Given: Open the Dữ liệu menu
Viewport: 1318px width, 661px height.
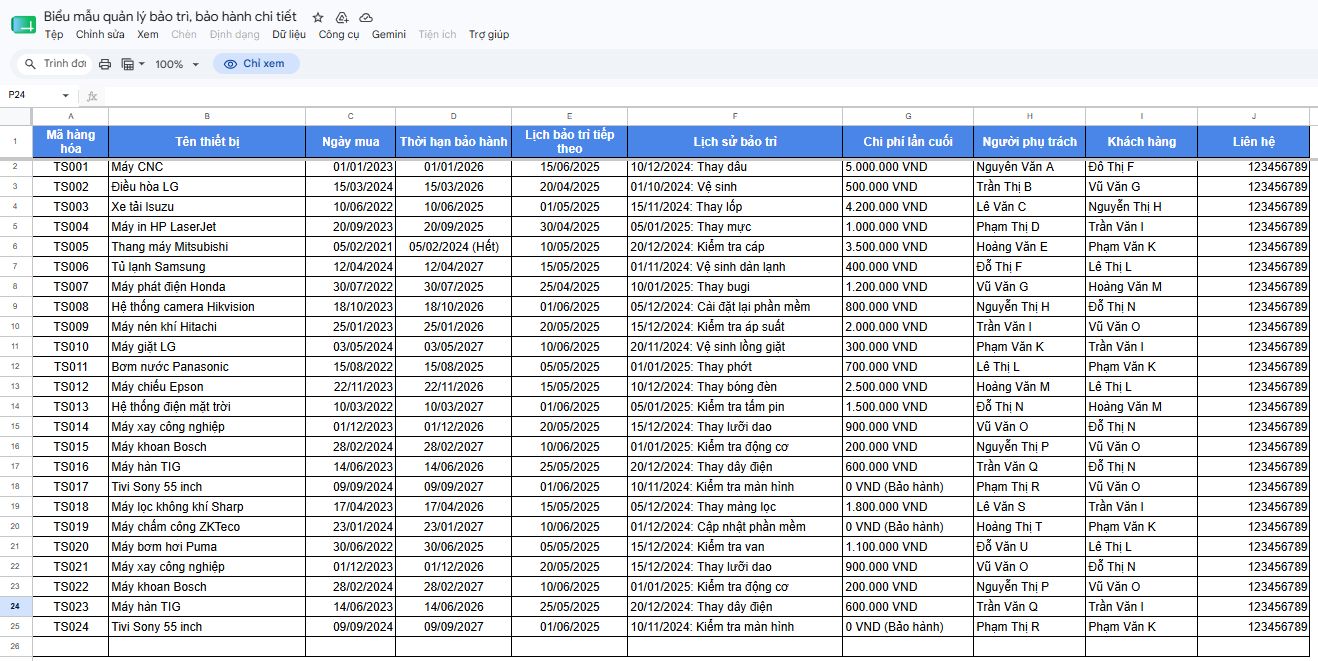Looking at the screenshot, I should [x=289, y=34].
